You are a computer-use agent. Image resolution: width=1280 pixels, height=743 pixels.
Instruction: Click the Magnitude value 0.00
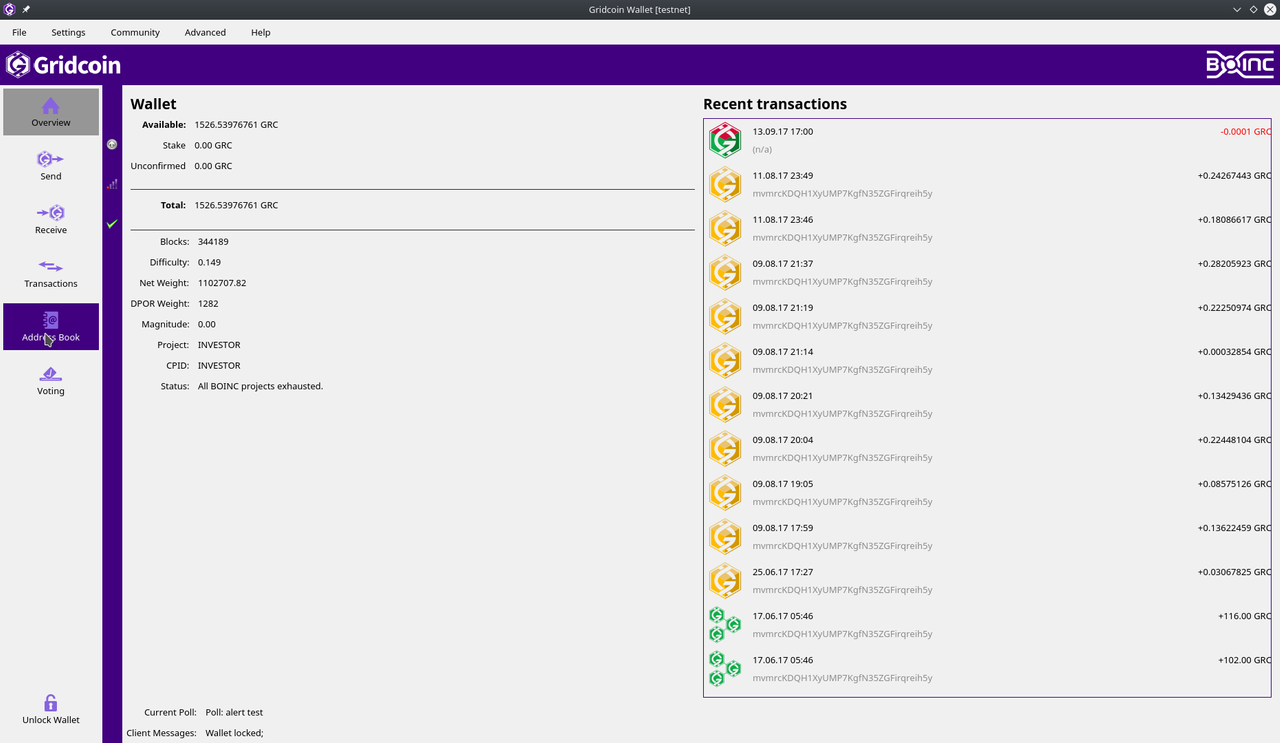pyautogui.click(x=206, y=324)
